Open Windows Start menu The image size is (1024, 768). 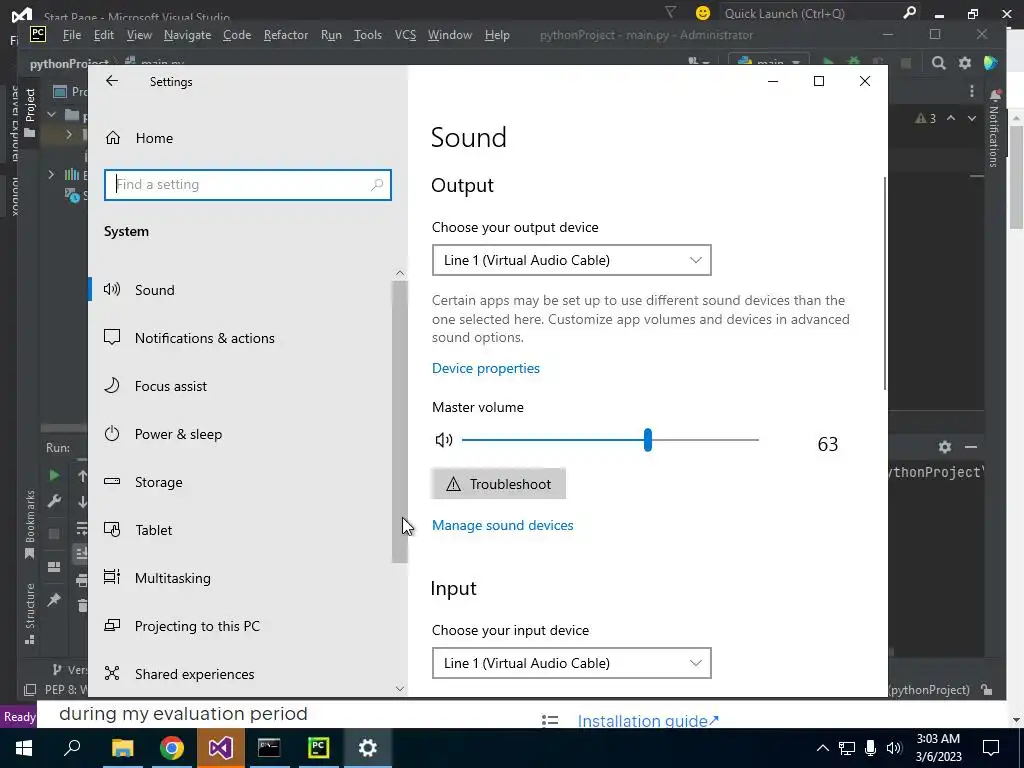pyautogui.click(x=24, y=748)
